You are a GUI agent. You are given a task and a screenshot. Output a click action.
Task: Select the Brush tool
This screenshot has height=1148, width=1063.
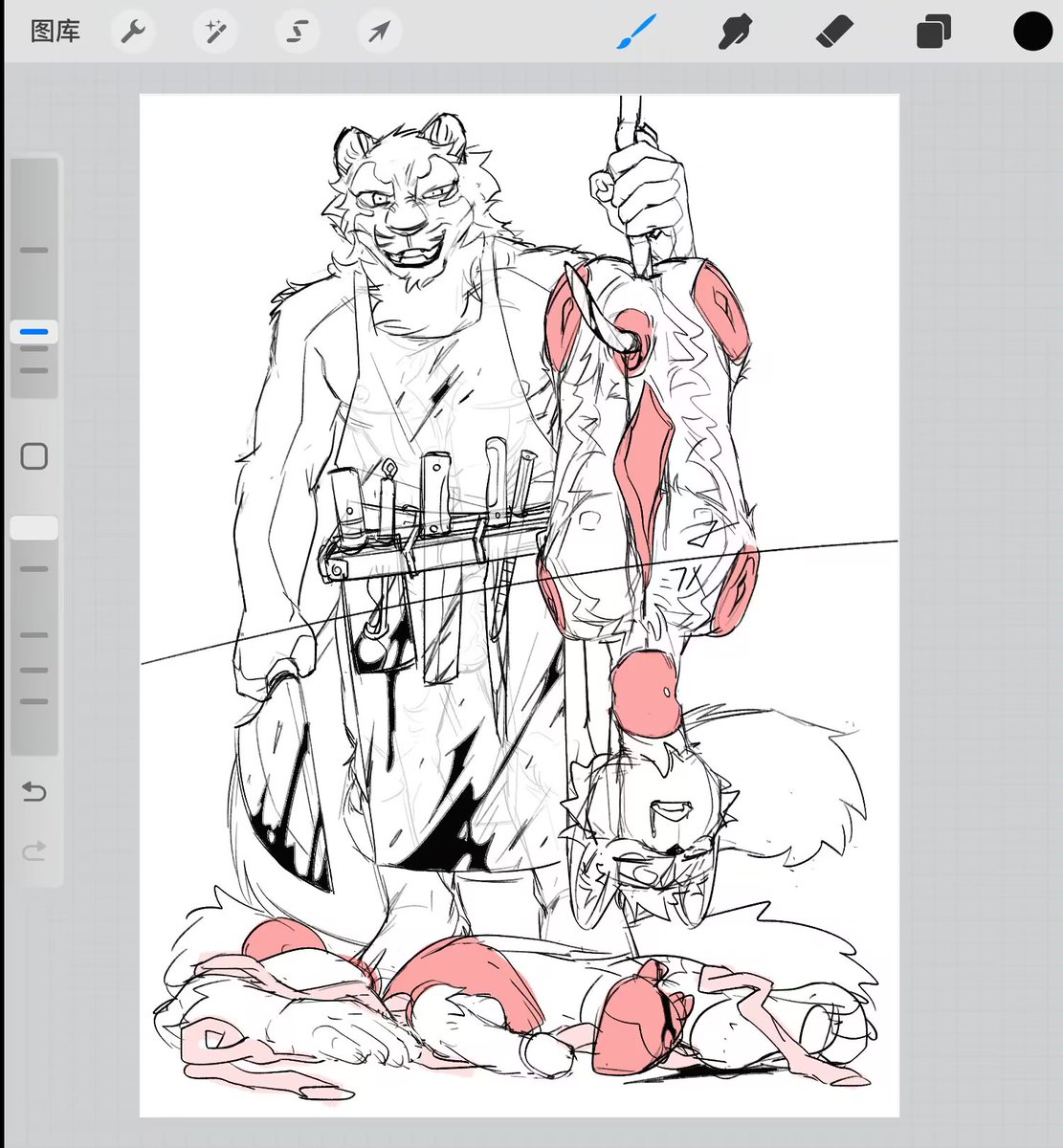637,32
